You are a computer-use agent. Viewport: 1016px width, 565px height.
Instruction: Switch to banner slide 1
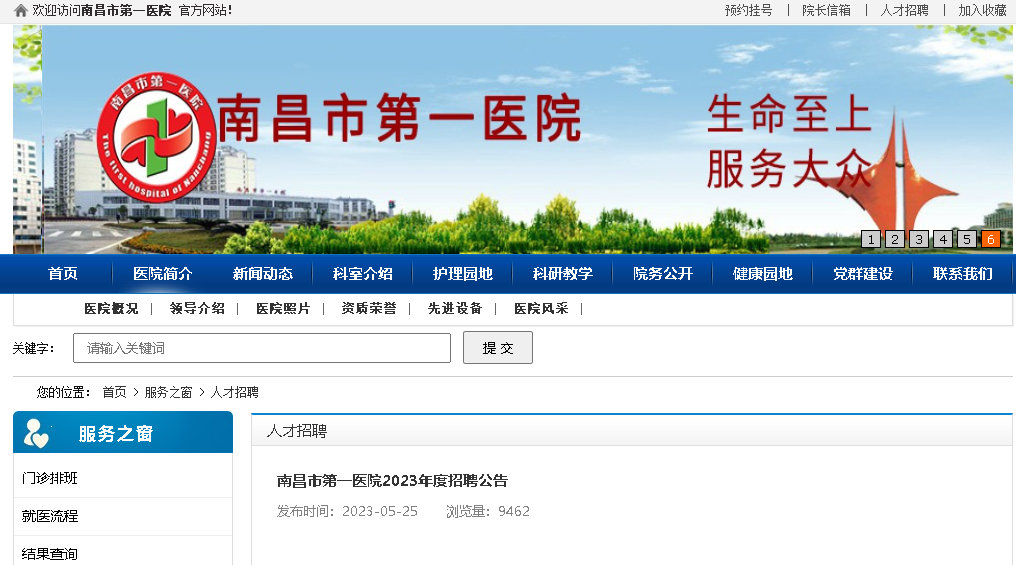pyautogui.click(x=871, y=239)
